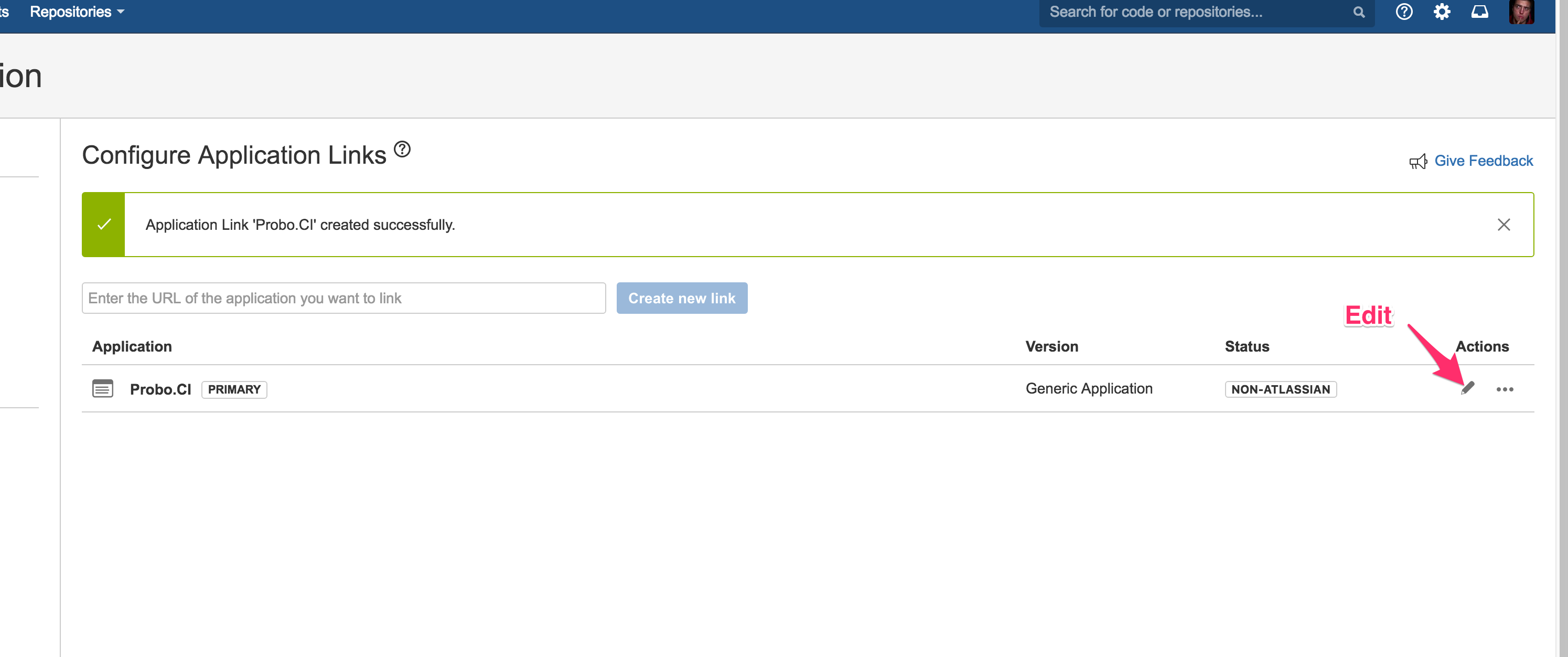Focus the application URL input field

[x=343, y=299]
